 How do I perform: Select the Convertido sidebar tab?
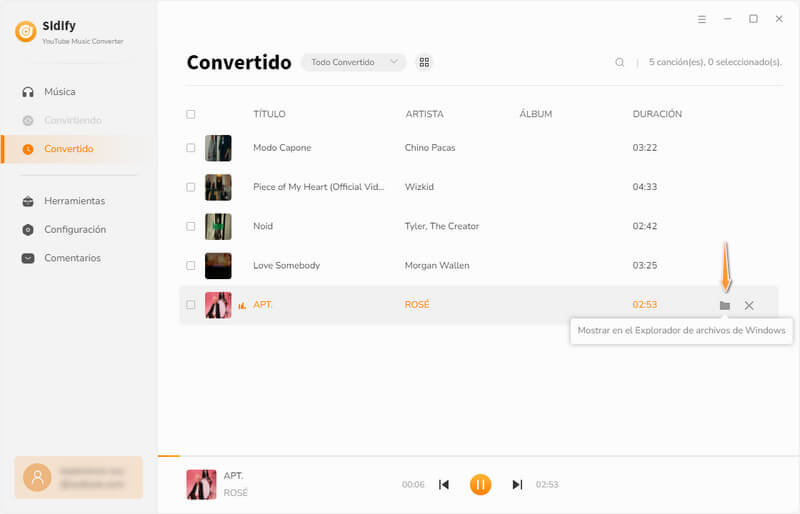coord(78,149)
